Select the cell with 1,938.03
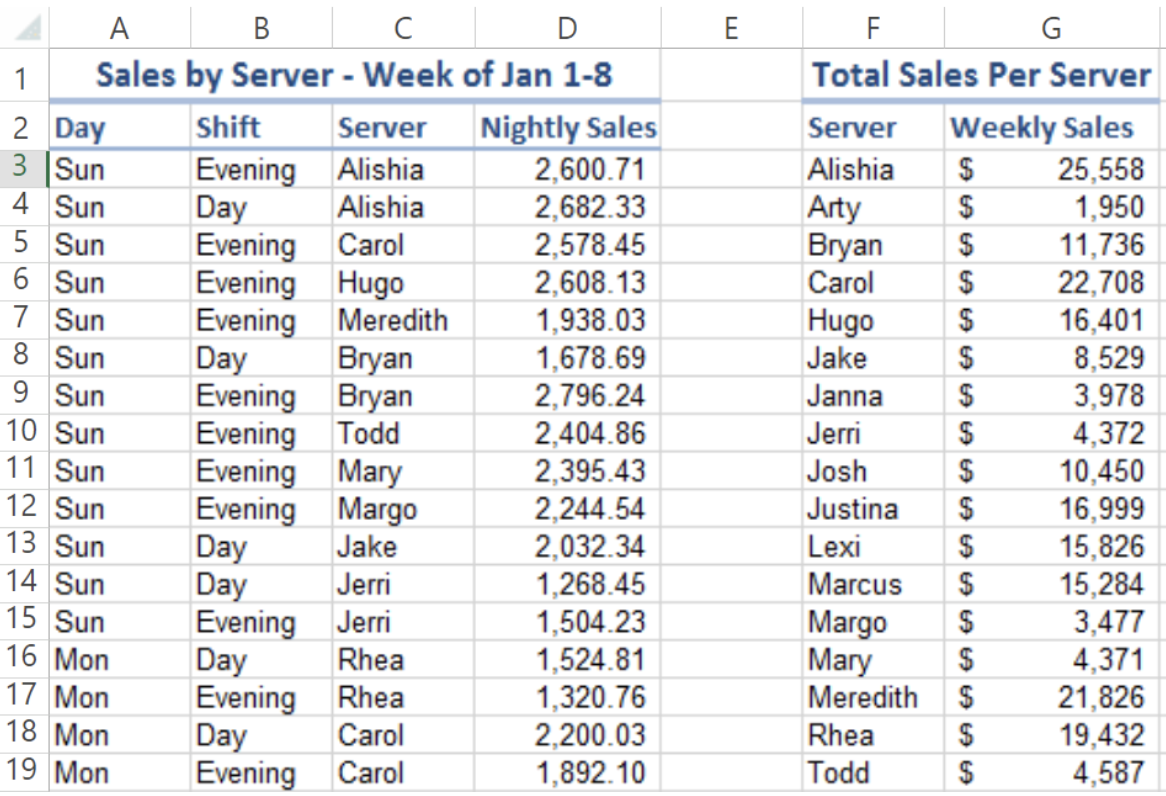Screen dimensions: 1166x796 567,320
